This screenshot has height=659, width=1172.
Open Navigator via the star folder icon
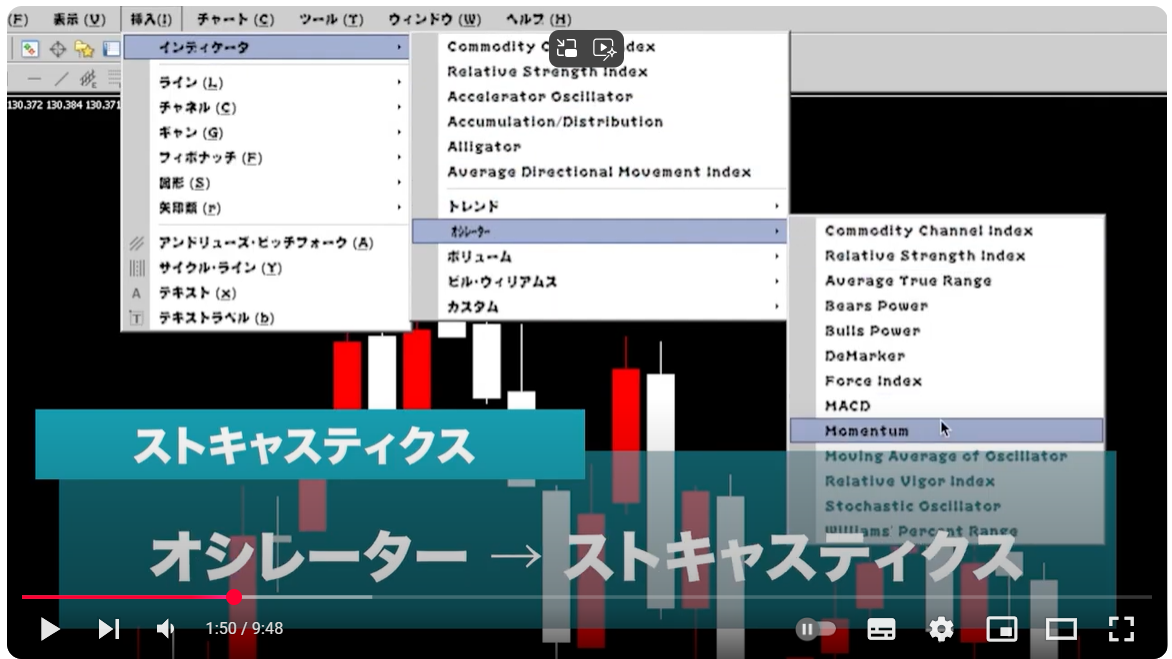click(84, 49)
